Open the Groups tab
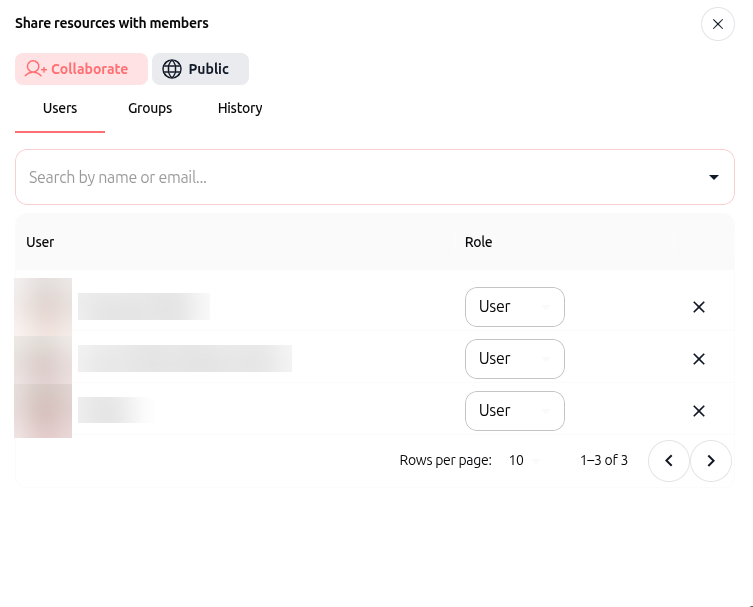This screenshot has width=753, height=607. point(150,109)
